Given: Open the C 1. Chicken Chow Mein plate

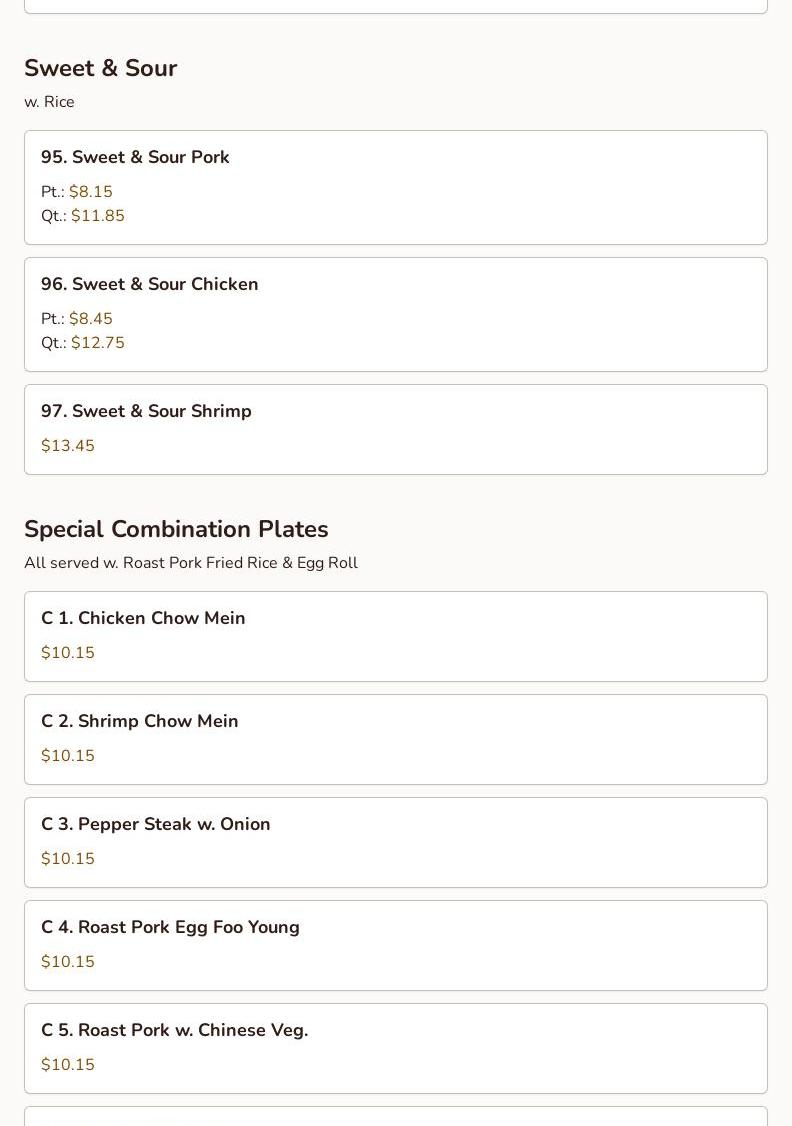Looking at the screenshot, I should click(x=396, y=636).
